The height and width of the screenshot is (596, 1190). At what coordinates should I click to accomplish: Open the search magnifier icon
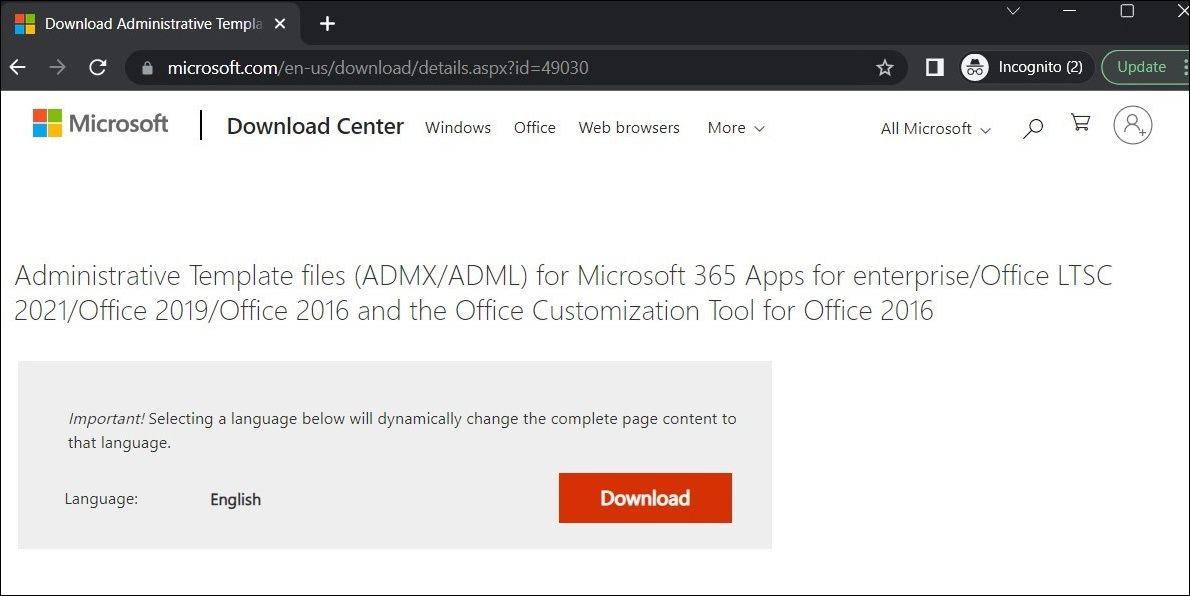[1032, 128]
